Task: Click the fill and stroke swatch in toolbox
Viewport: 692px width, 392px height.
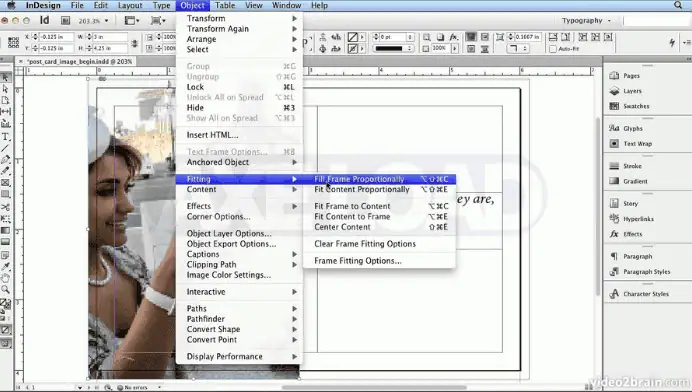Action: pos(5,304)
